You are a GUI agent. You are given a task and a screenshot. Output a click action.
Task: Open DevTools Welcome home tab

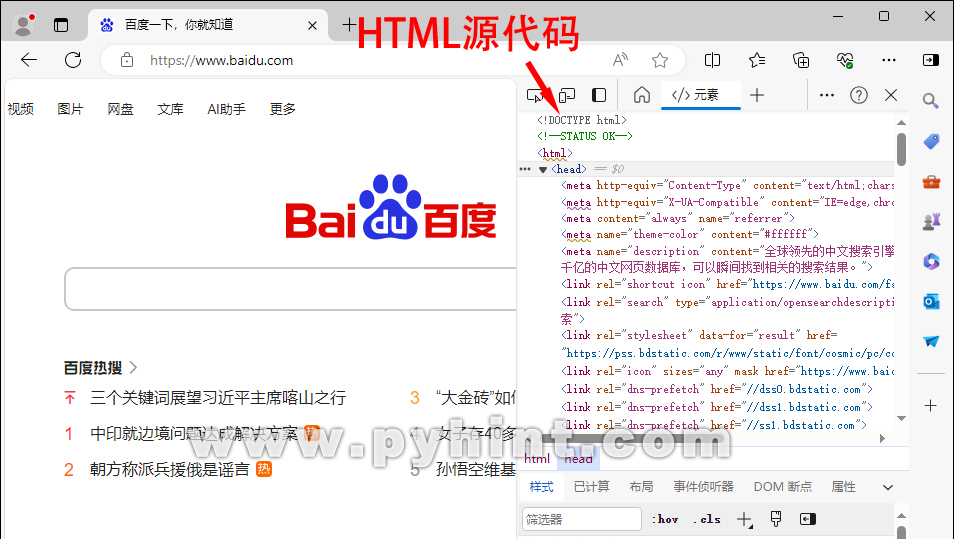click(641, 95)
